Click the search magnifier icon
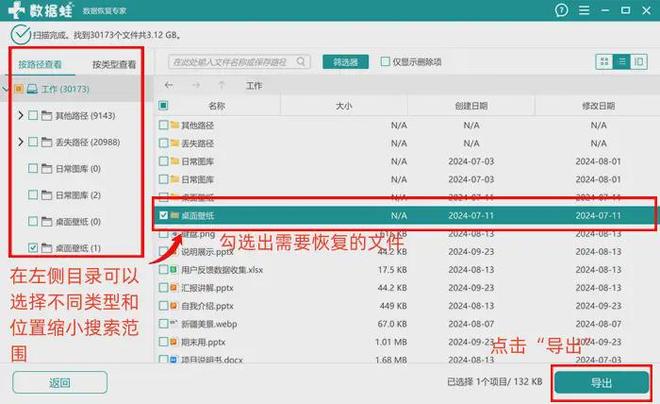 point(175,62)
